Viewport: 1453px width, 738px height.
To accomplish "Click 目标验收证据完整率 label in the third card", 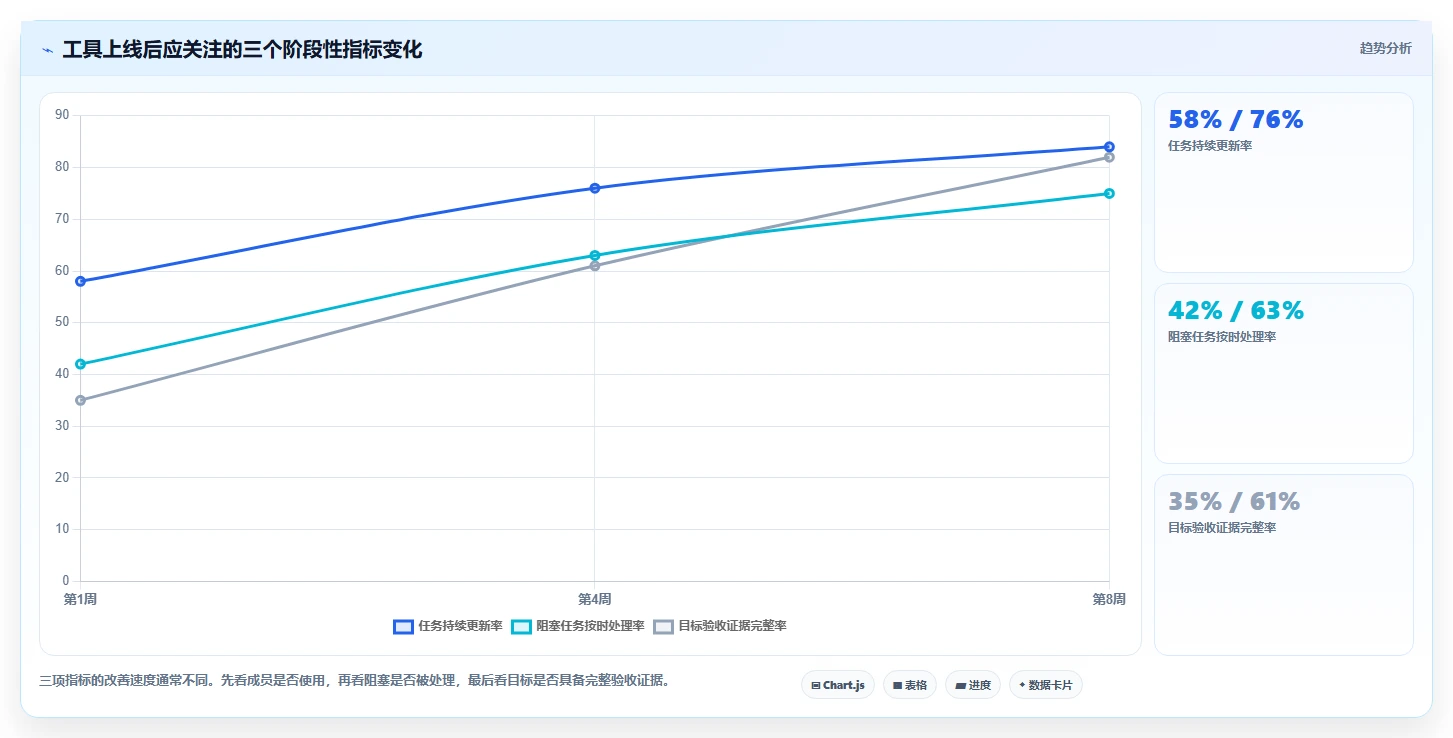I will [1222, 528].
